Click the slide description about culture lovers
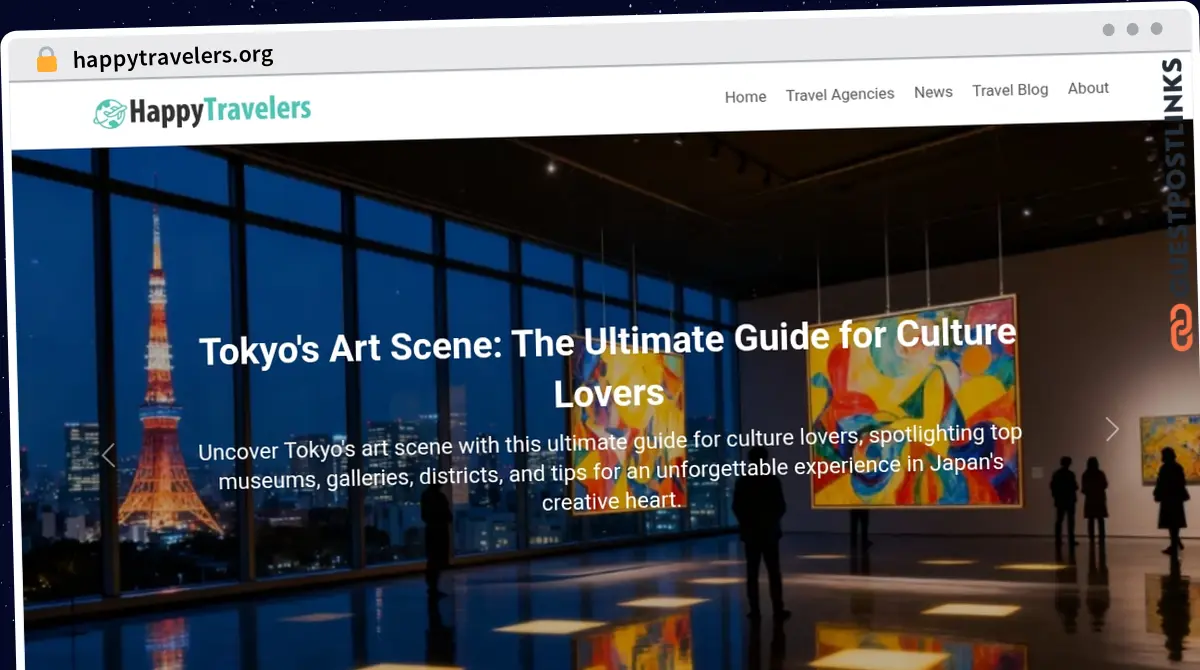1200x670 pixels. 610,467
